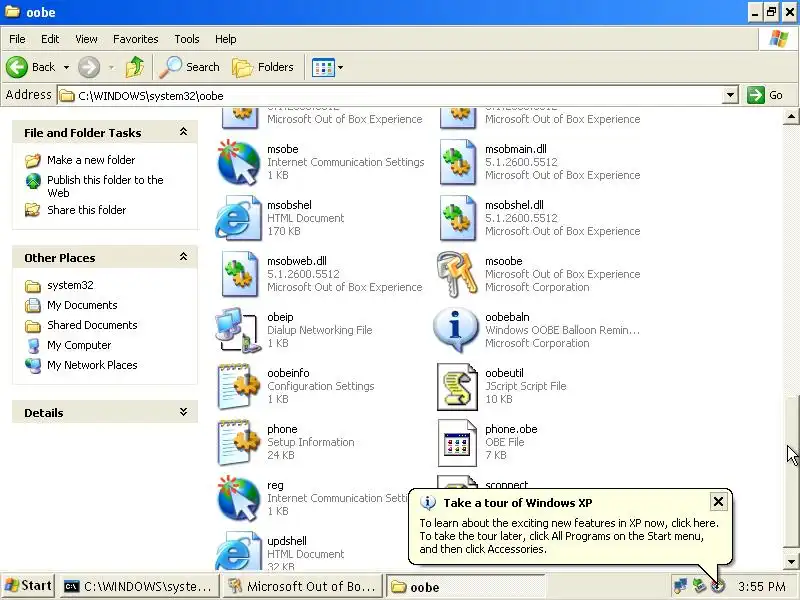Click the scrollbar down arrow
Viewport: 800px width, 600px height.
click(x=790, y=562)
